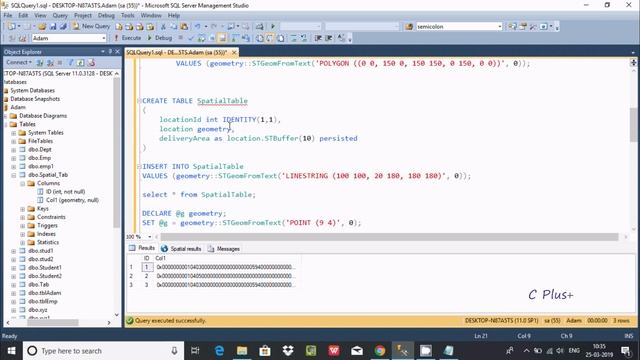Image resolution: width=640 pixels, height=360 pixels.
Task: Click the Object Explorer refresh icon
Action: coord(80,62)
